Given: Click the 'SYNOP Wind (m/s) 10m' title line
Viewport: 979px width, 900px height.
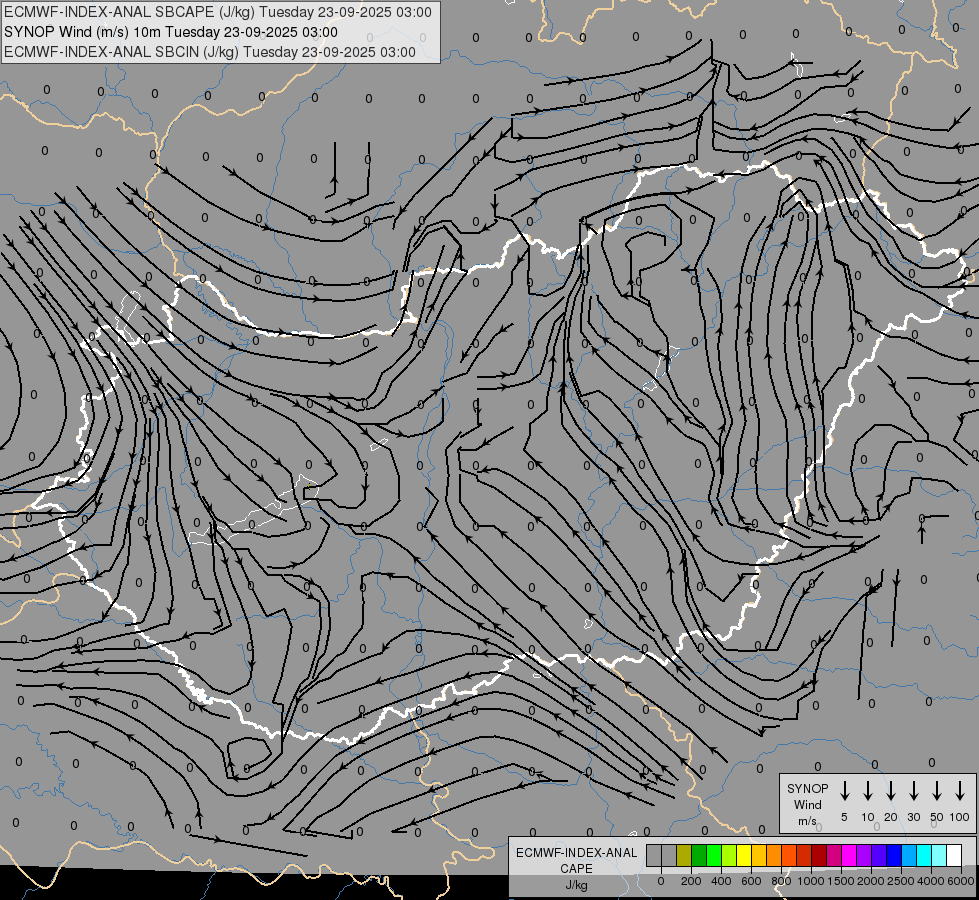Looking at the screenshot, I should pos(170,32).
